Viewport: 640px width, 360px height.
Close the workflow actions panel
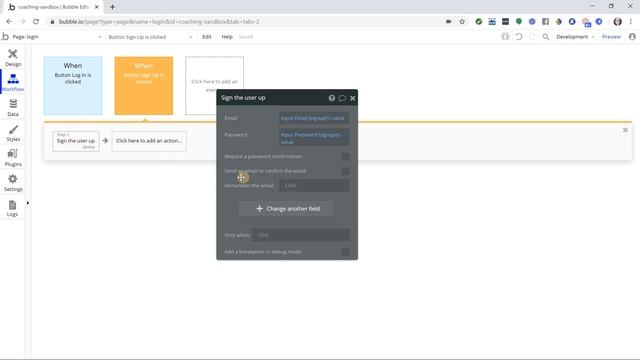tap(625, 130)
